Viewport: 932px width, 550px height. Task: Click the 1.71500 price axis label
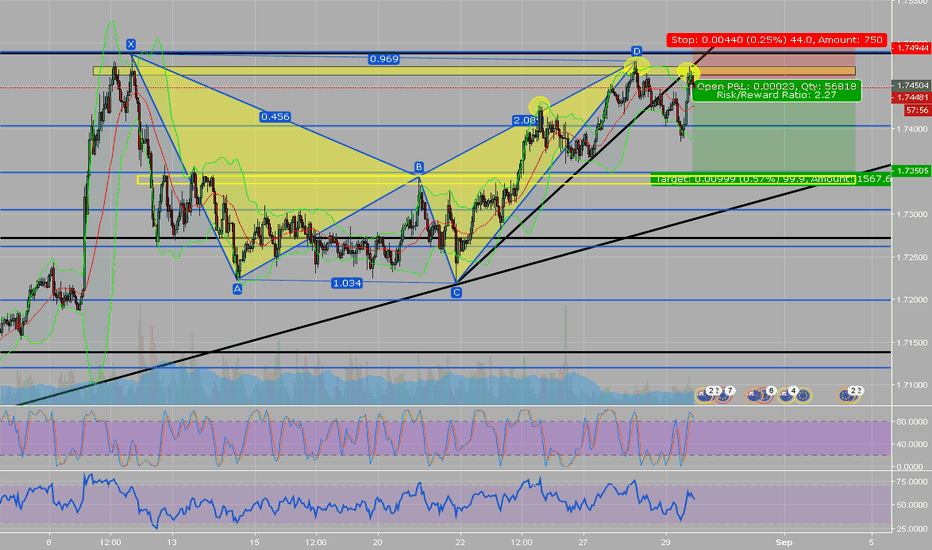pyautogui.click(x=912, y=342)
